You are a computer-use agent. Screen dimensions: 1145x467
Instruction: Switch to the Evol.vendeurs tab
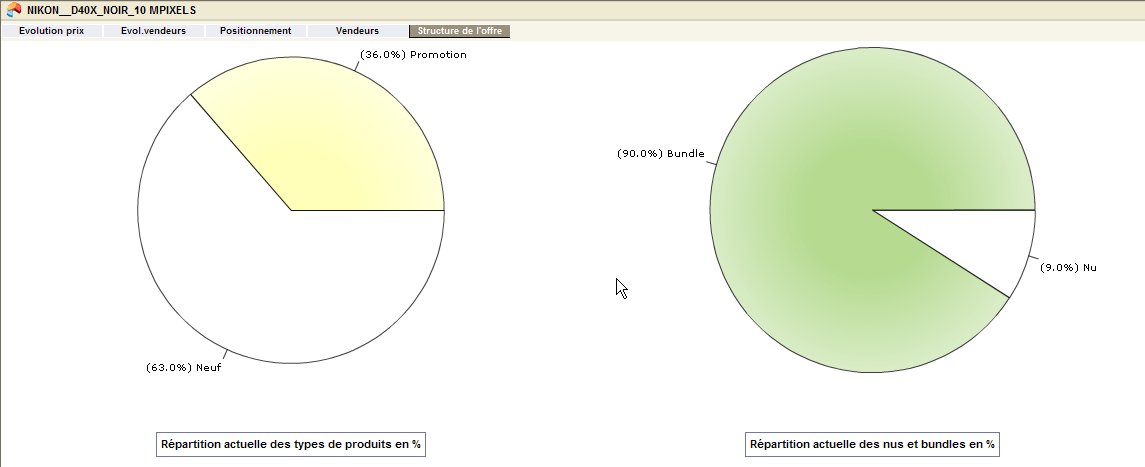[153, 31]
